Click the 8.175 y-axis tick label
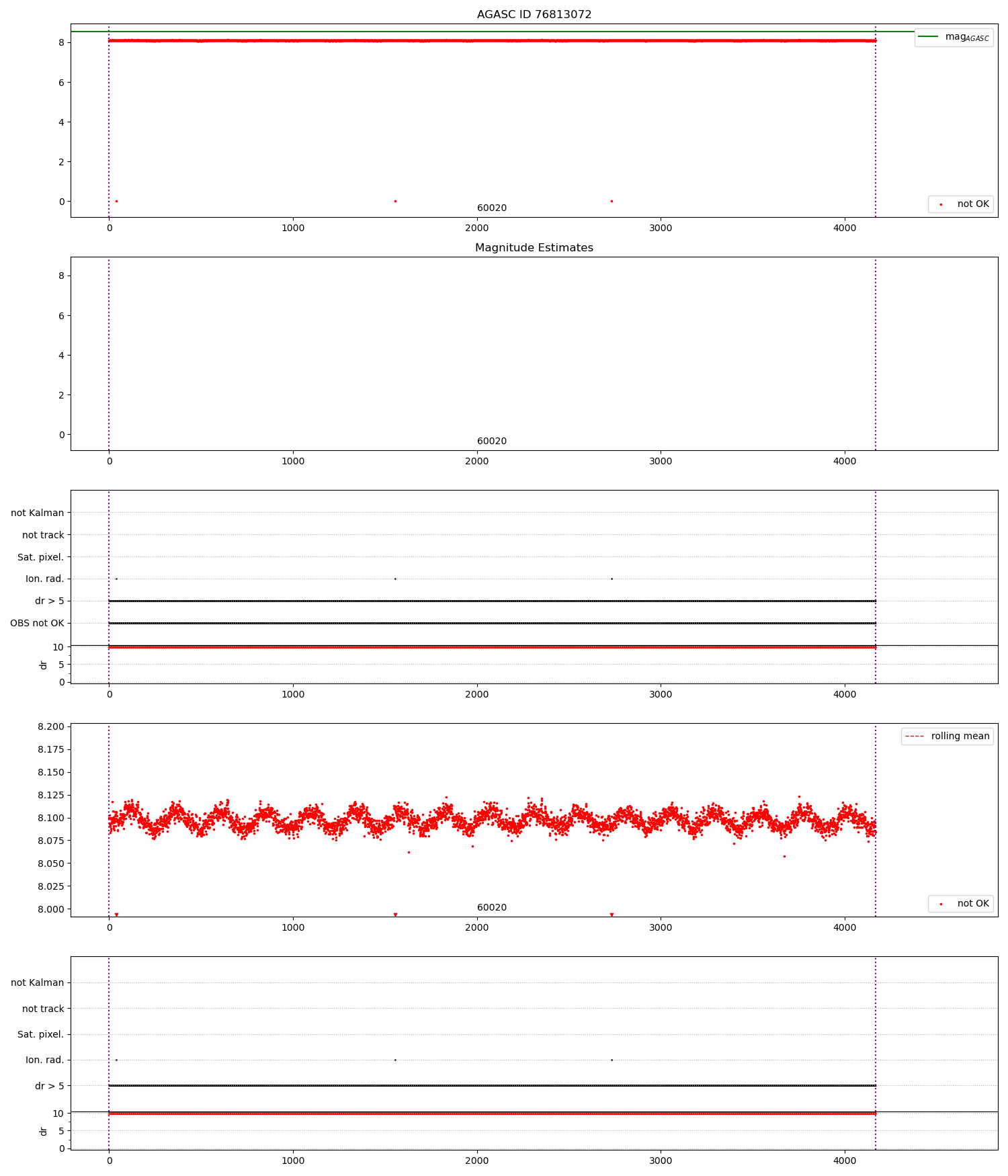Image resolution: width=1008 pixels, height=1176 pixels. click(x=51, y=749)
